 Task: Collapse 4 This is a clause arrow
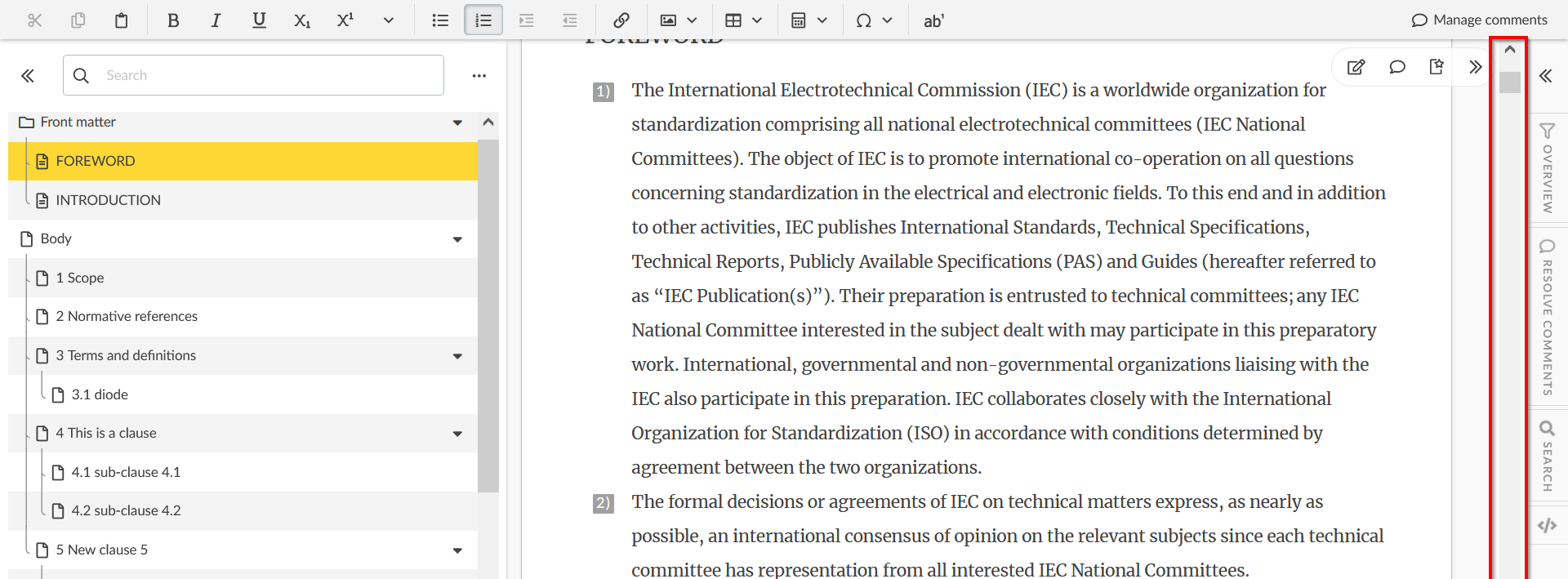click(457, 434)
